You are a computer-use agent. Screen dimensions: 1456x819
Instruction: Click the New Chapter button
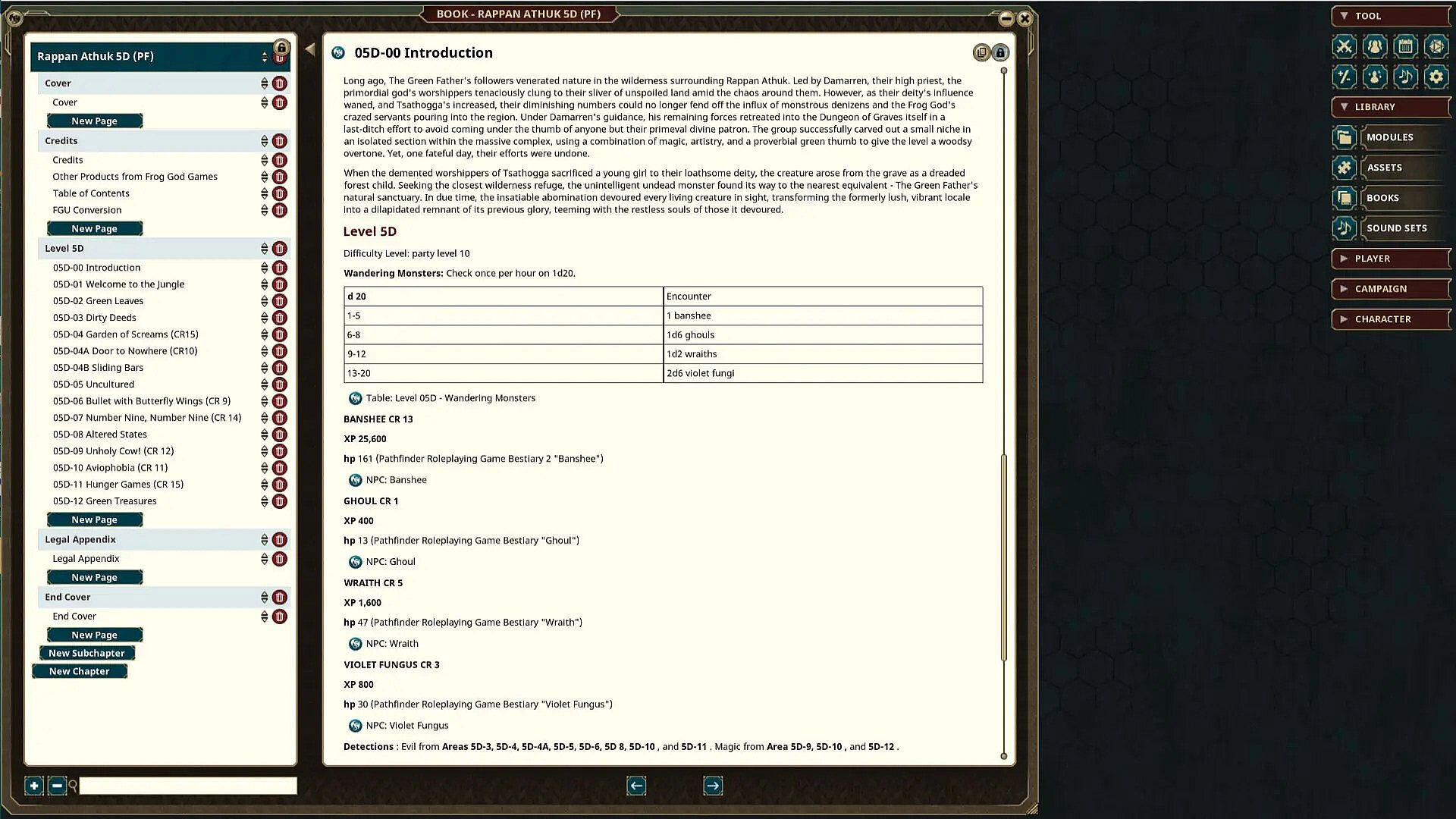pyautogui.click(x=80, y=672)
